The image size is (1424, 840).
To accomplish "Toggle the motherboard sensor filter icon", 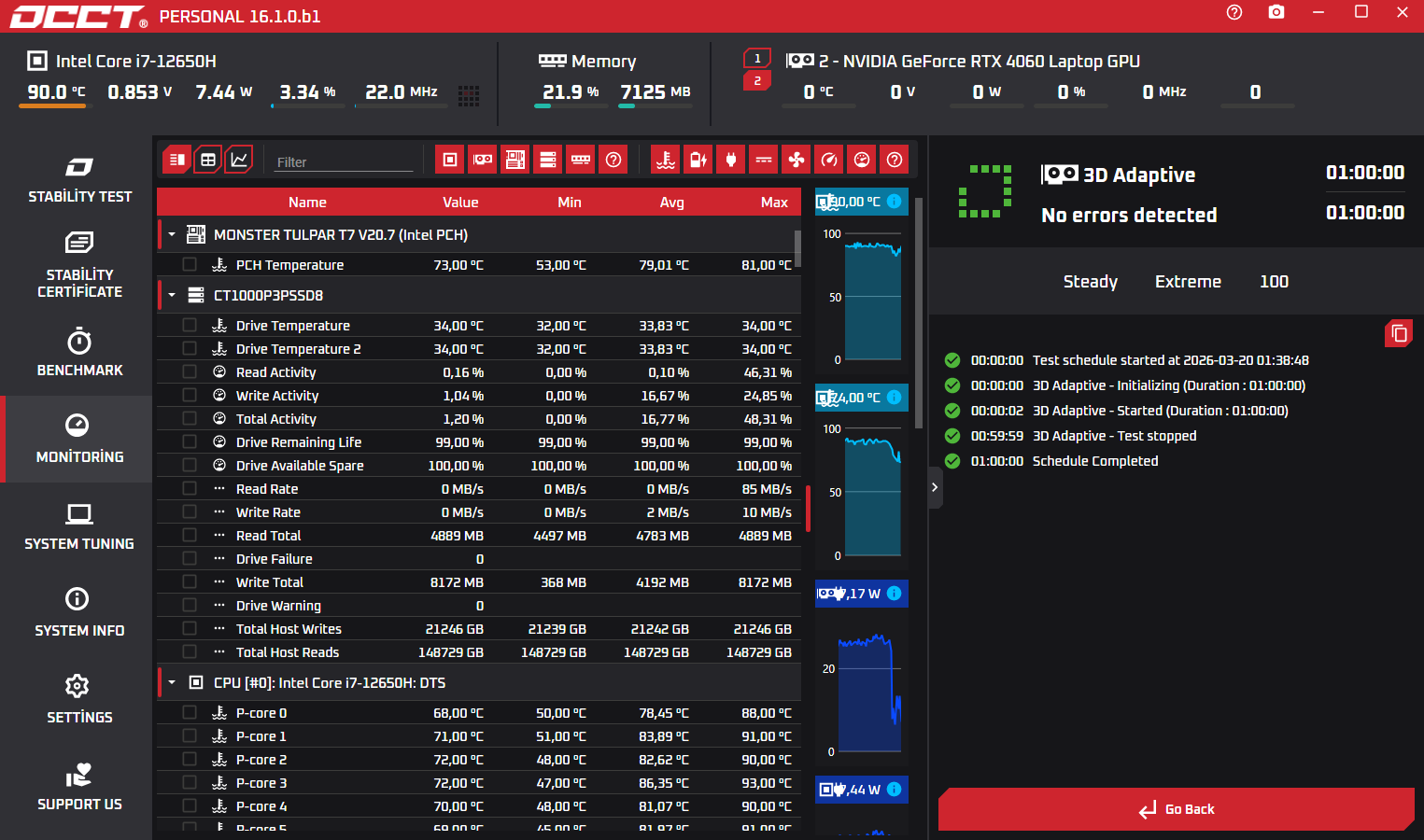I will click(515, 160).
